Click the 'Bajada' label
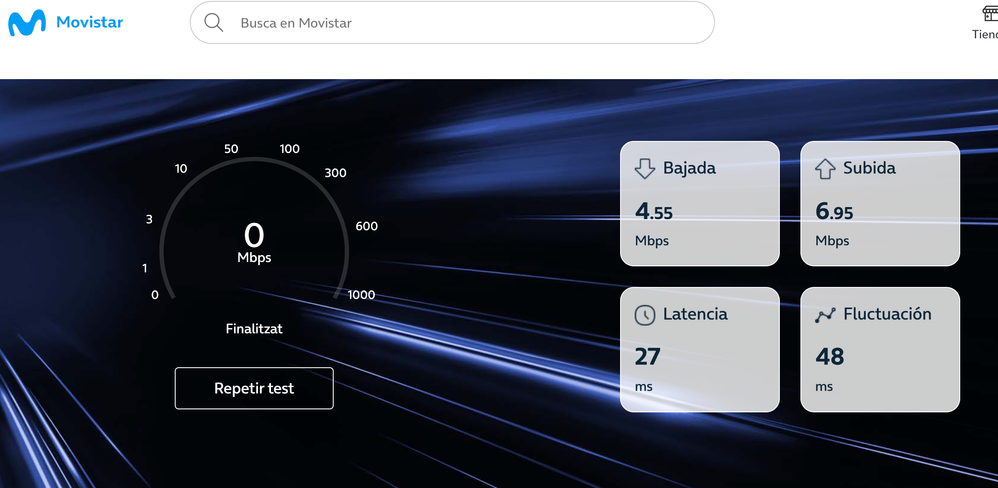998x488 pixels. point(689,168)
